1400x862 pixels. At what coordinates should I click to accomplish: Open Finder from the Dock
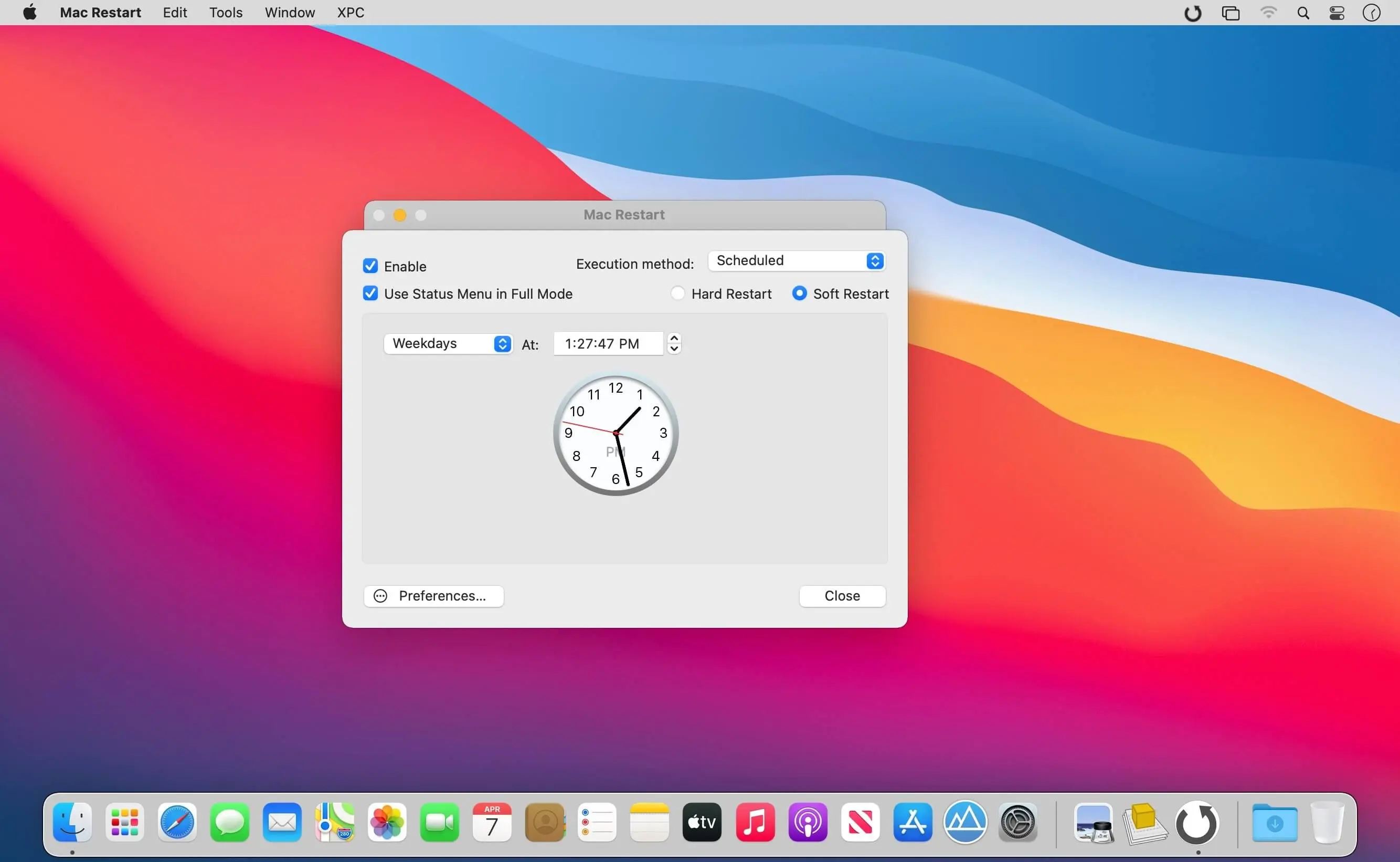coord(71,822)
